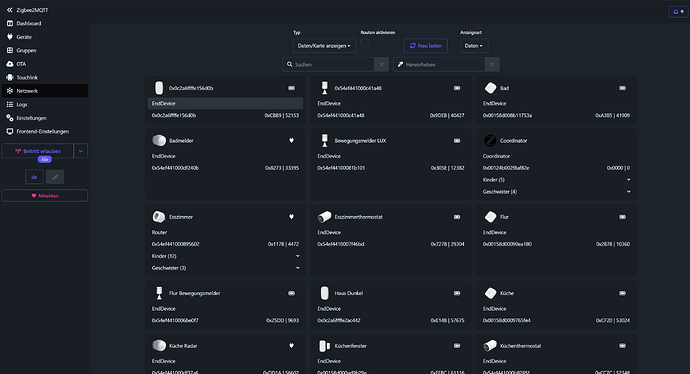Image resolution: width=690 pixels, height=374 pixels.
Task: Clear the Hervorheben field with X
Action: [492, 64]
